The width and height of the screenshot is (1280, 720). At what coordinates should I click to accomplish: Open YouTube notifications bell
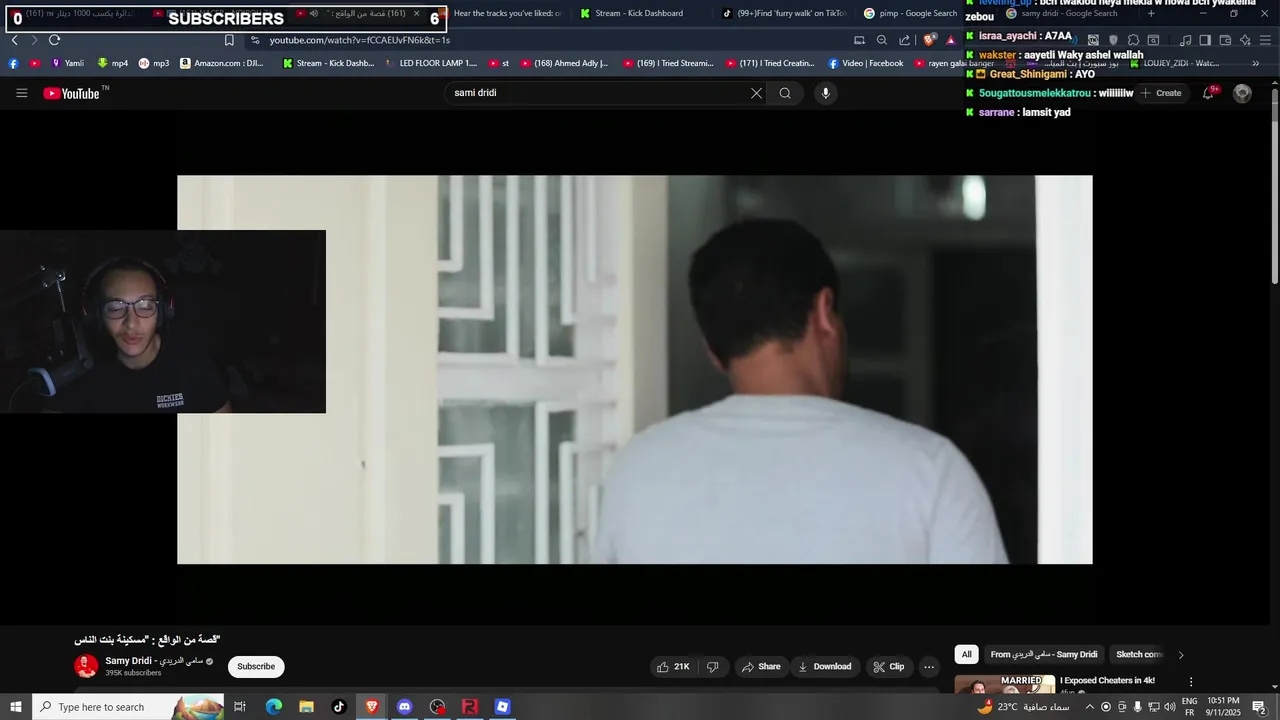pos(1208,93)
